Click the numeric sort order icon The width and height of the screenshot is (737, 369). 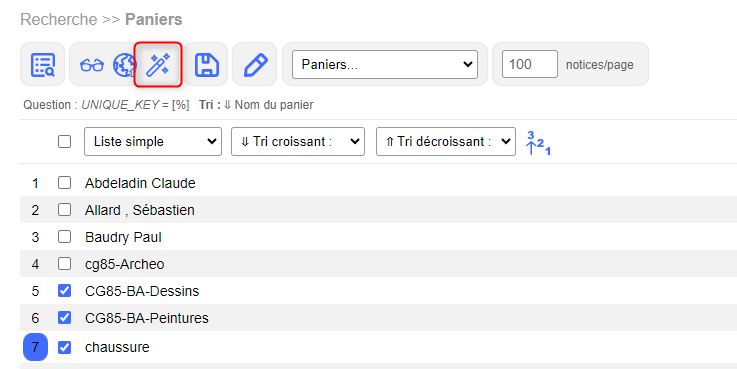(x=538, y=143)
